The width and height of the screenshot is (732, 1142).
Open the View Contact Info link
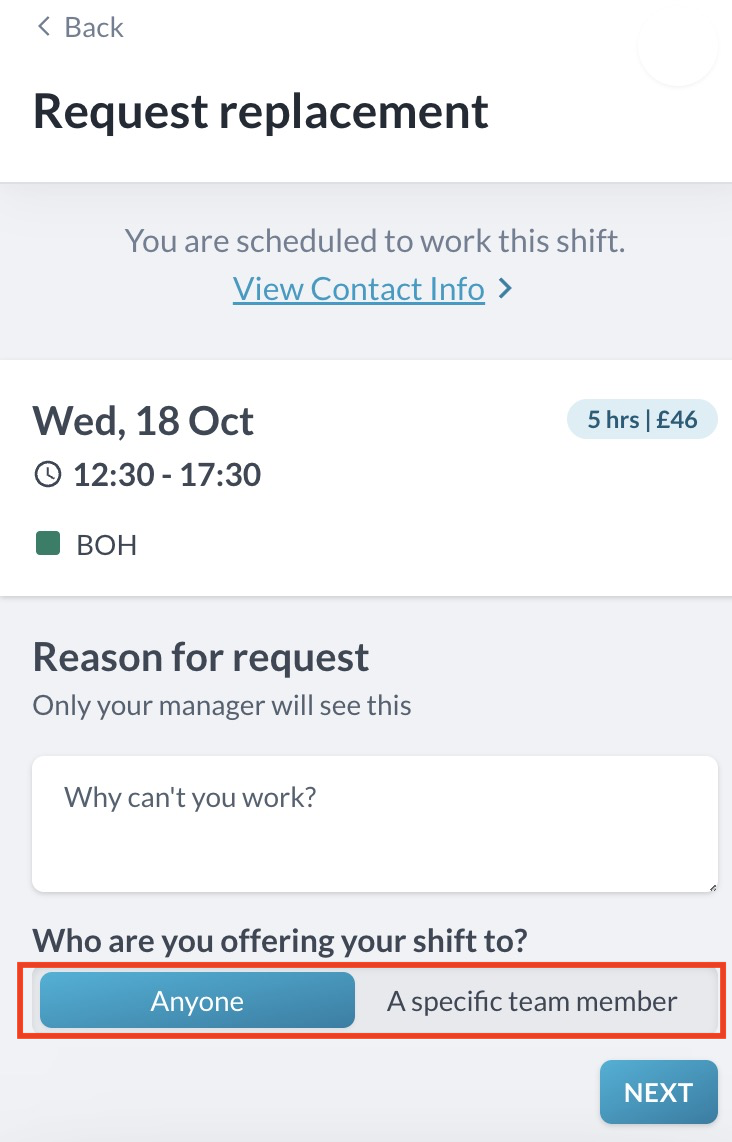tap(358, 289)
